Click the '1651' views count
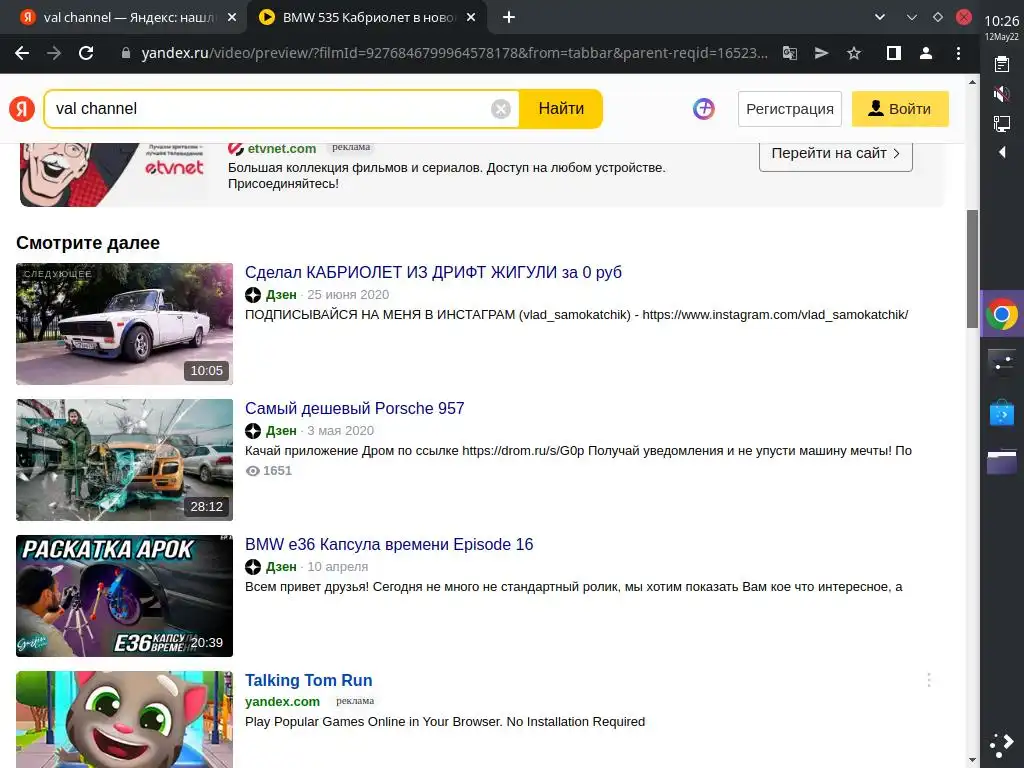The width and height of the screenshot is (1024, 768). click(x=277, y=470)
